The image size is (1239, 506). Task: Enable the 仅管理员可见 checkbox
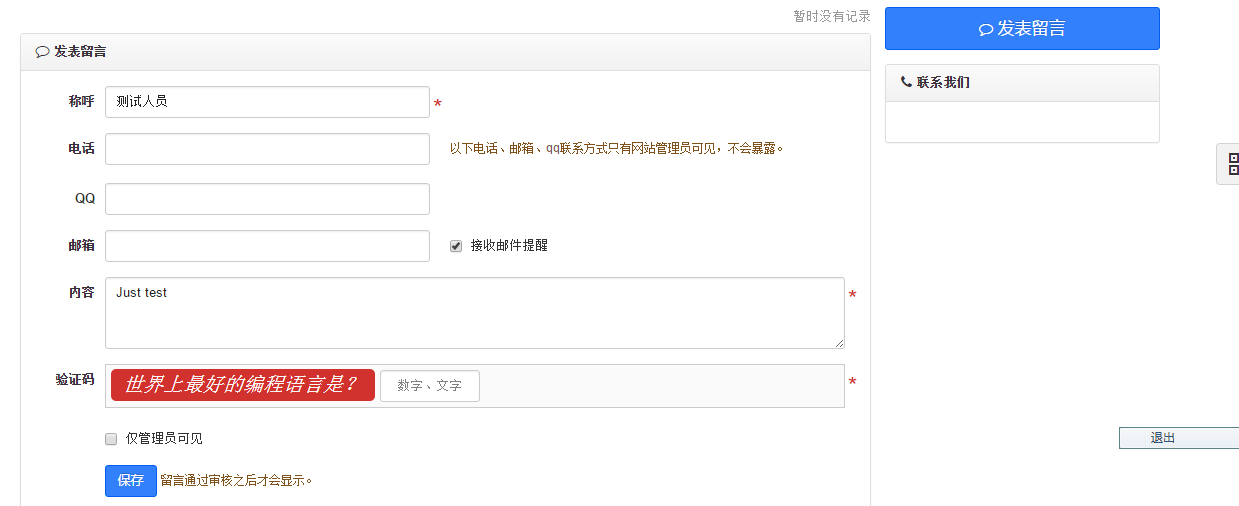click(111, 439)
